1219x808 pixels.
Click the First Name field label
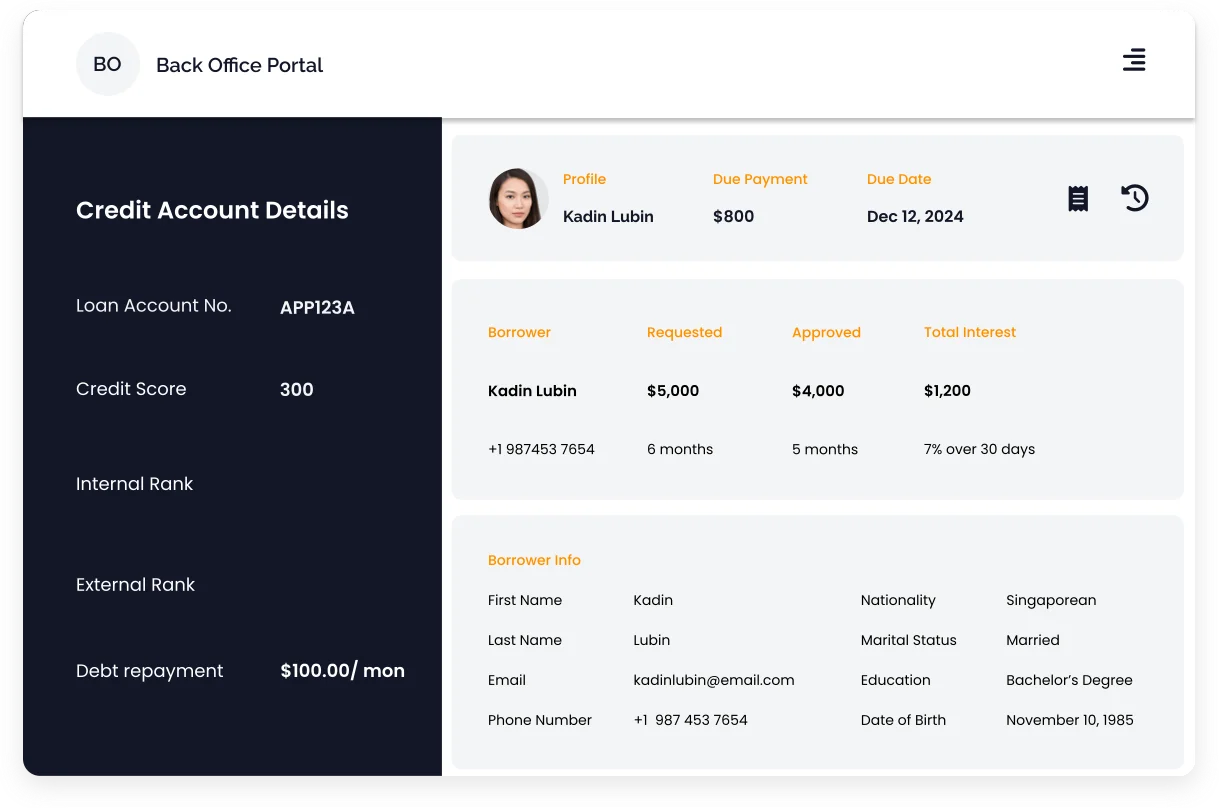525,600
